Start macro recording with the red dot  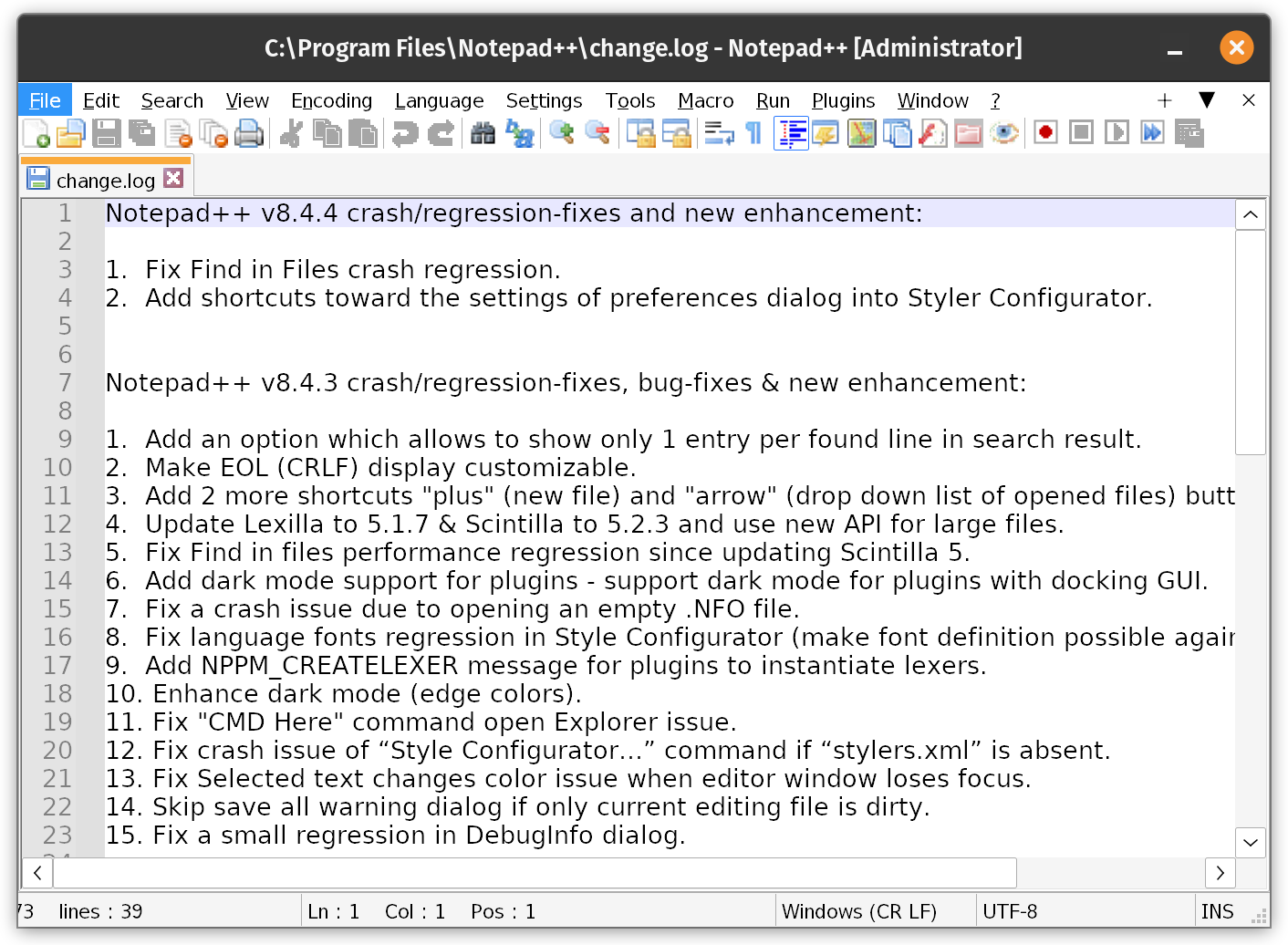click(1045, 133)
